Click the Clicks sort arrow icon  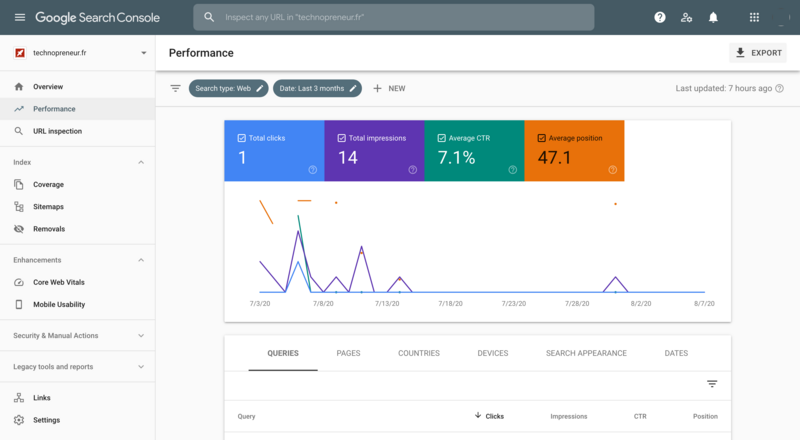click(x=478, y=415)
